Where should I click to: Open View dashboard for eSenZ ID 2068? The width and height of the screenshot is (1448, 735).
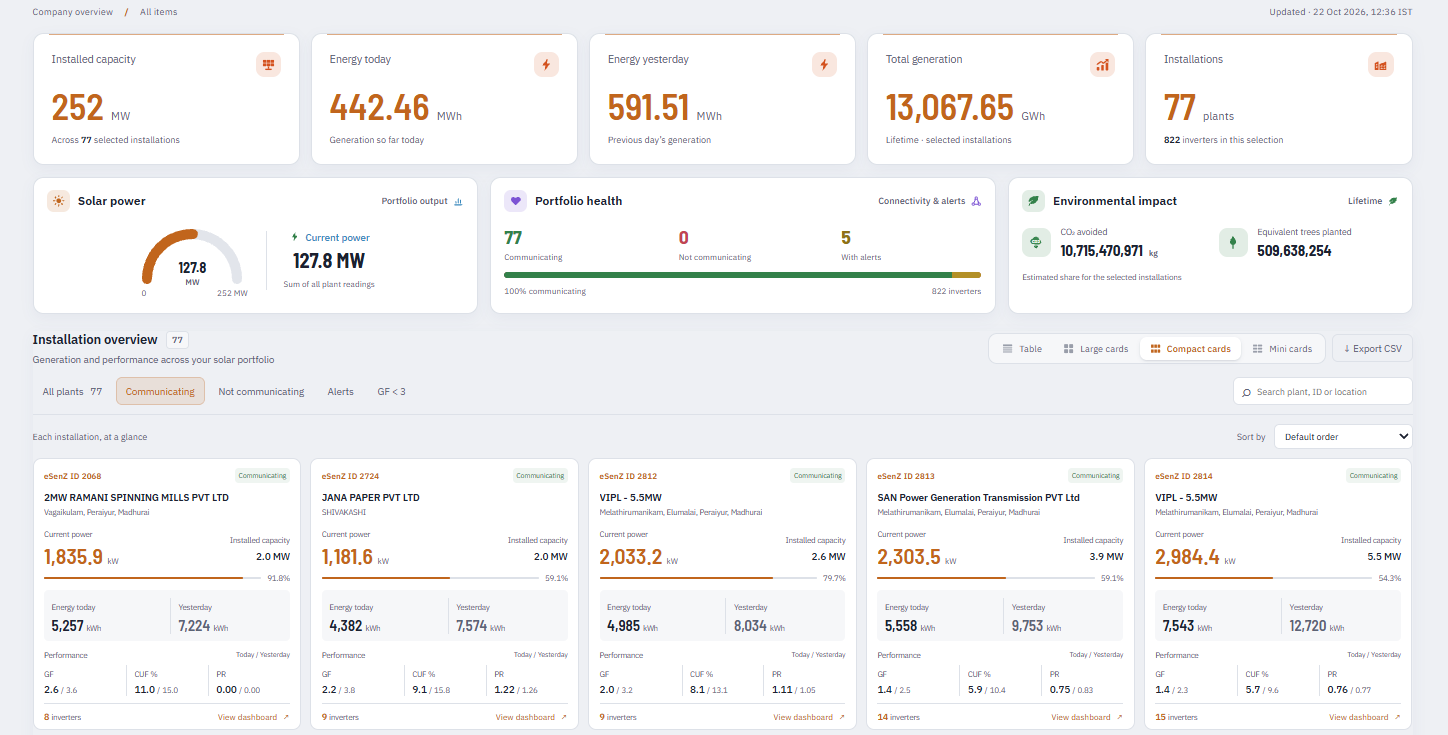coord(253,717)
